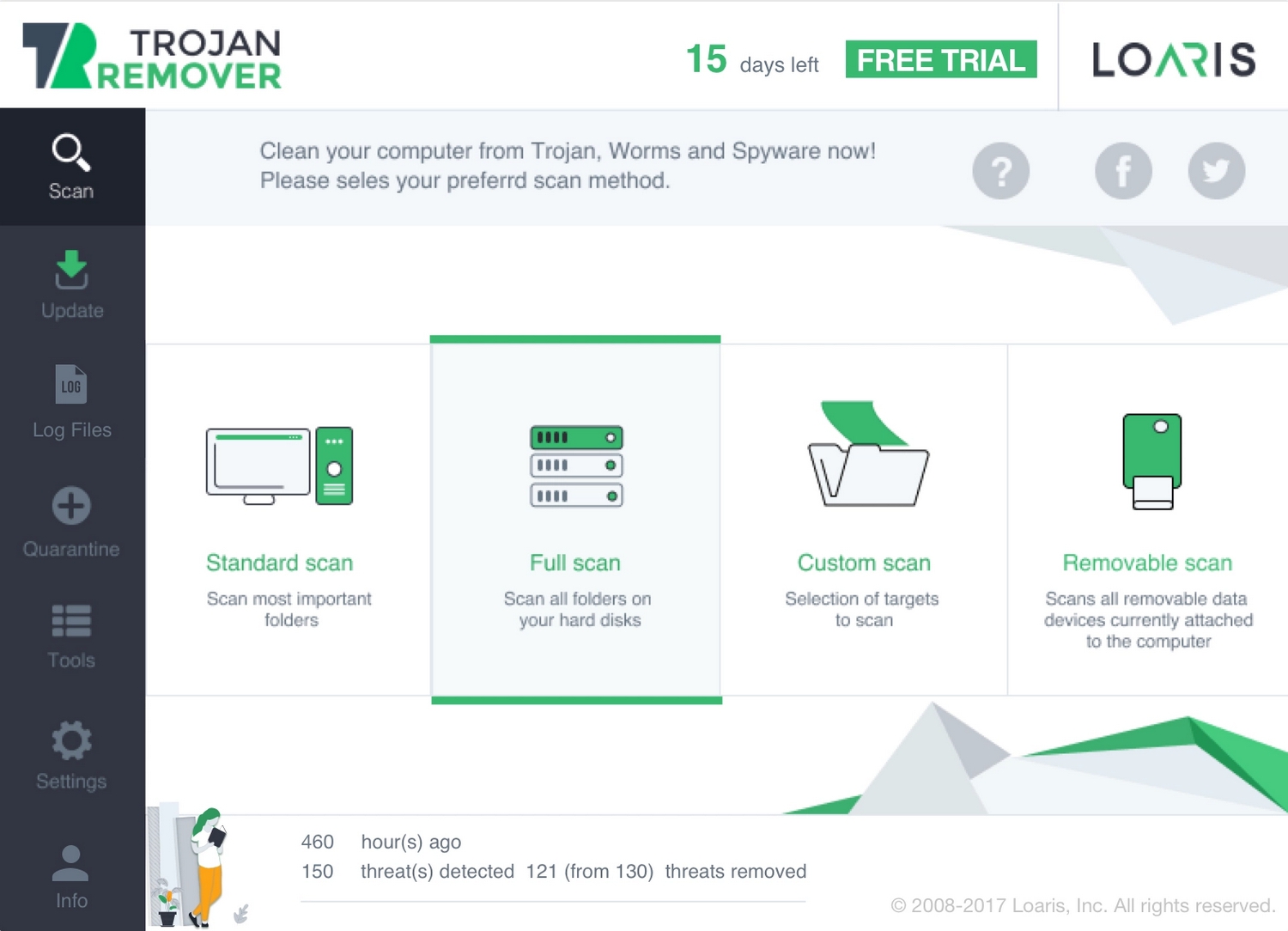Viewport: 1288px width, 931px height.
Task: Click the FREE TRIAL button
Action: [940, 60]
